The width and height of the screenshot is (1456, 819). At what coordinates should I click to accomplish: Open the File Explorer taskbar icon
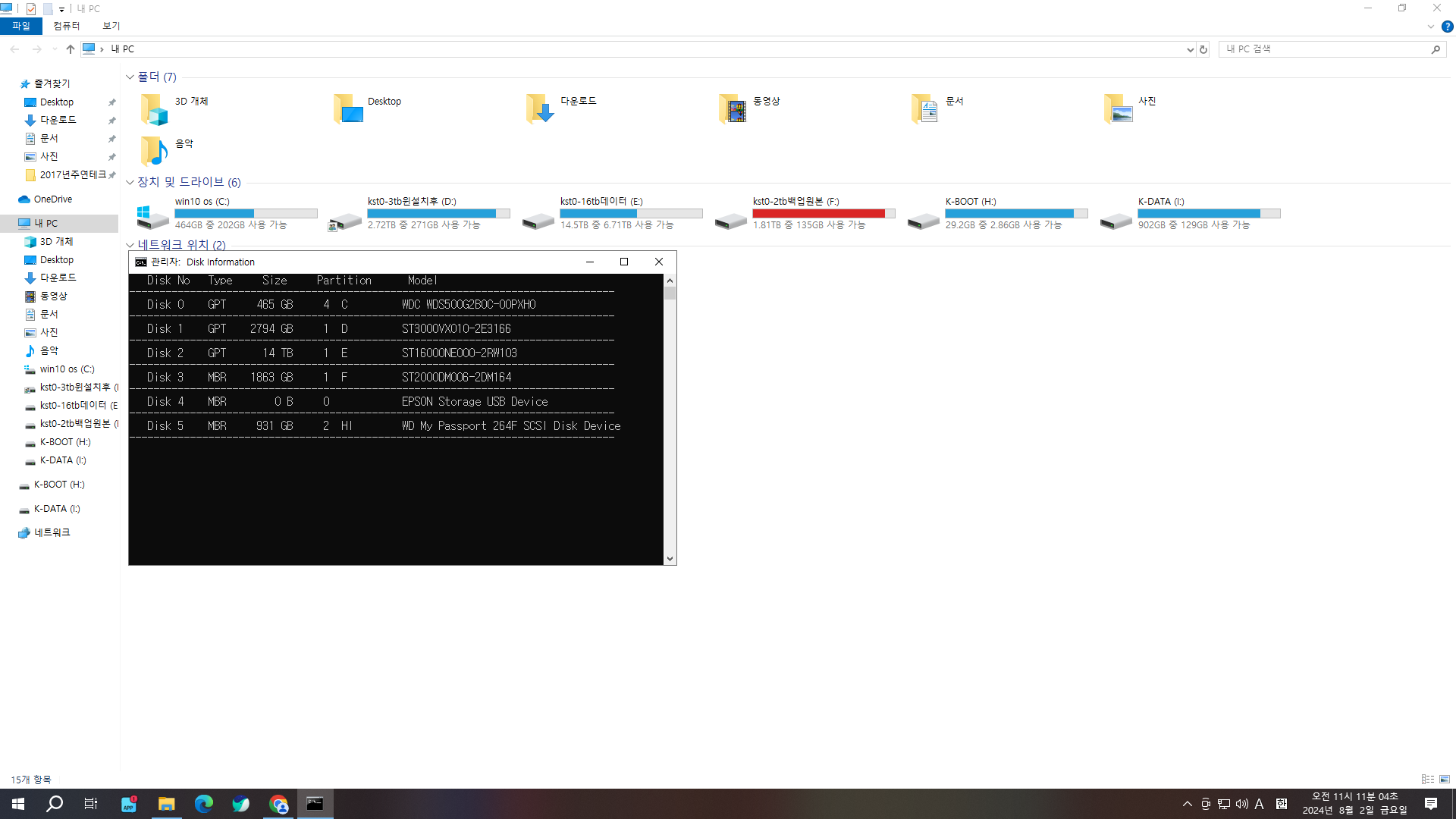point(166,804)
